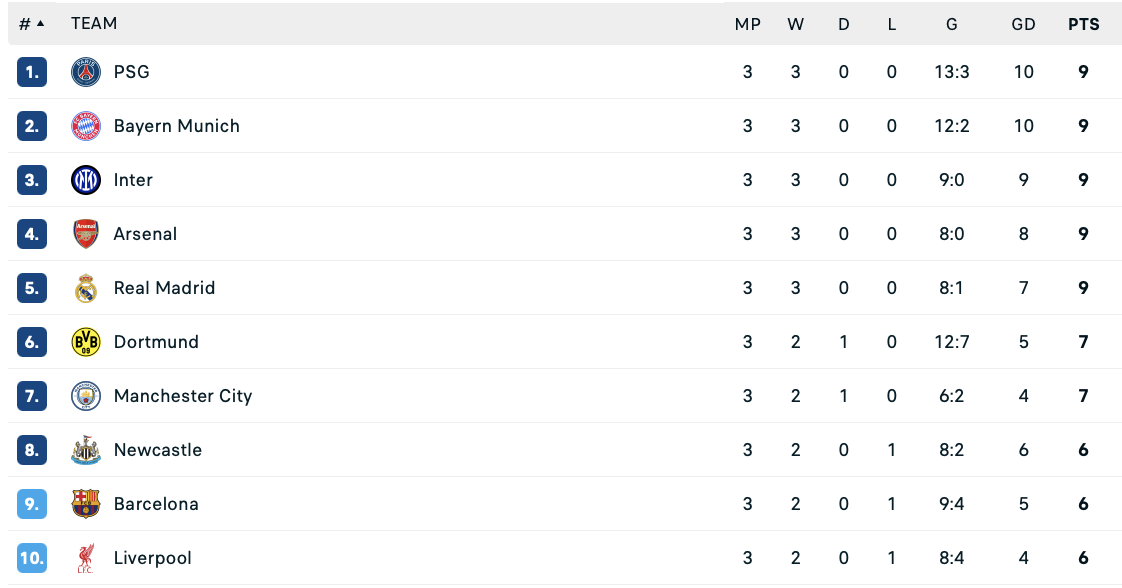
Task: Sort standings by PTS column header
Action: pyautogui.click(x=1083, y=24)
